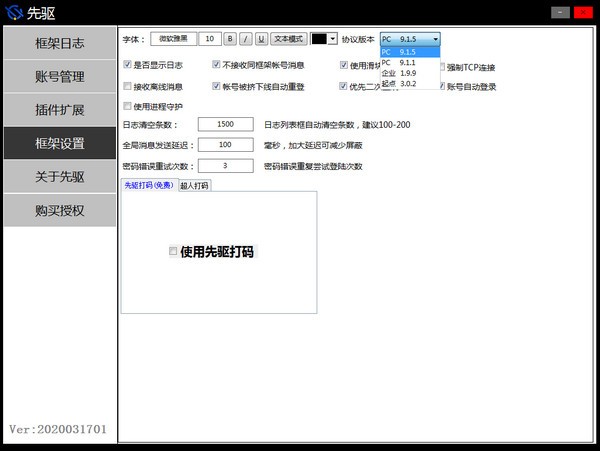Click the black font color swatch
Screen dimensions: 600x451
319,39
